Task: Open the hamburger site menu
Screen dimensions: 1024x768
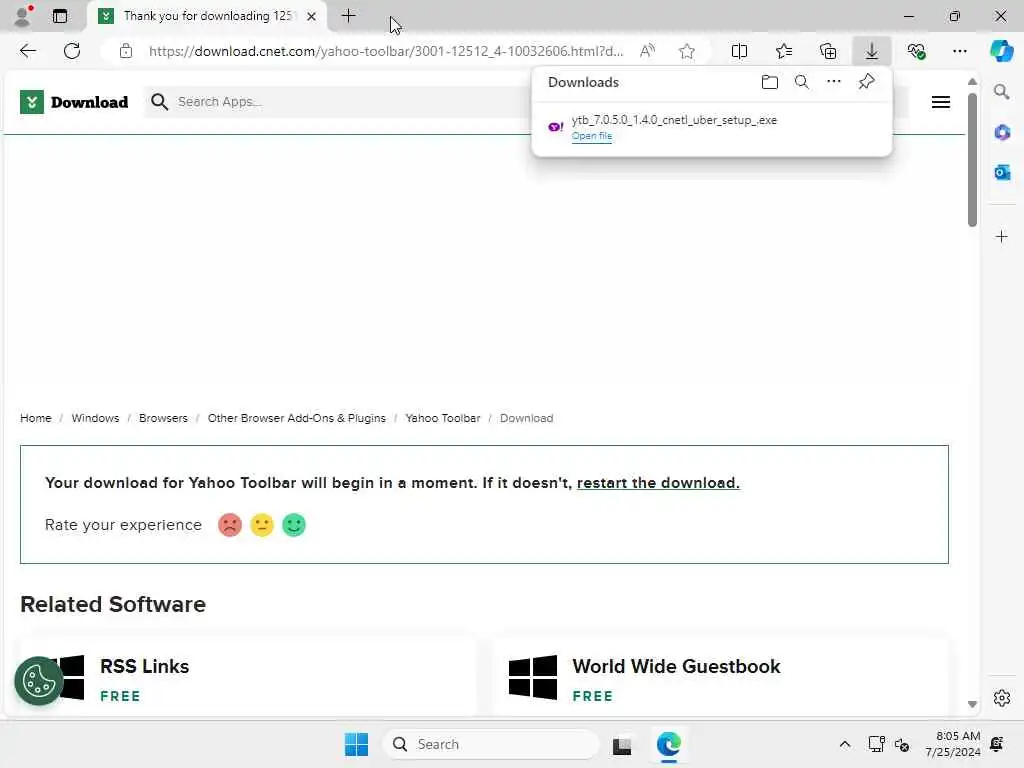Action: click(x=940, y=102)
